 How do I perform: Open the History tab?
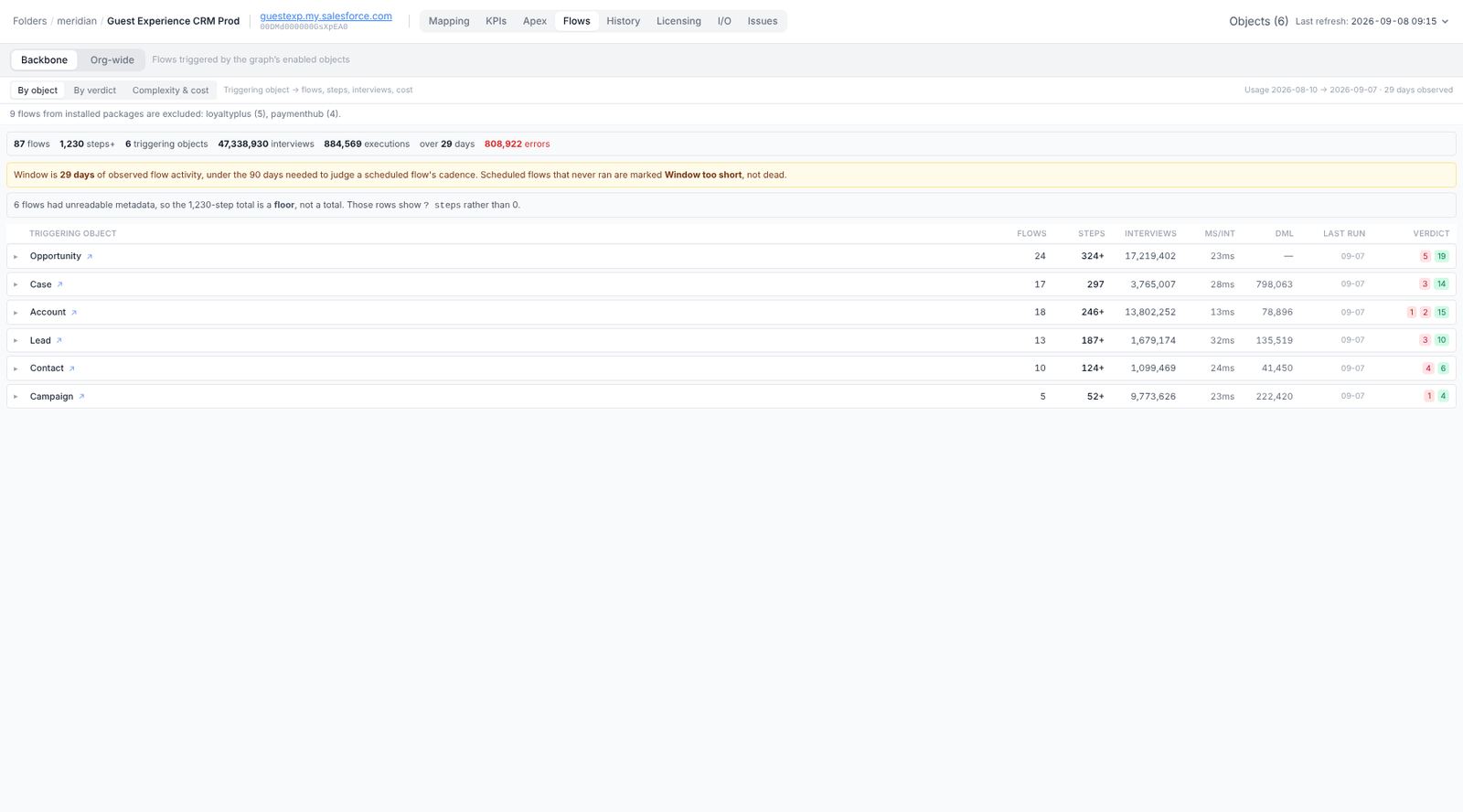coord(624,21)
